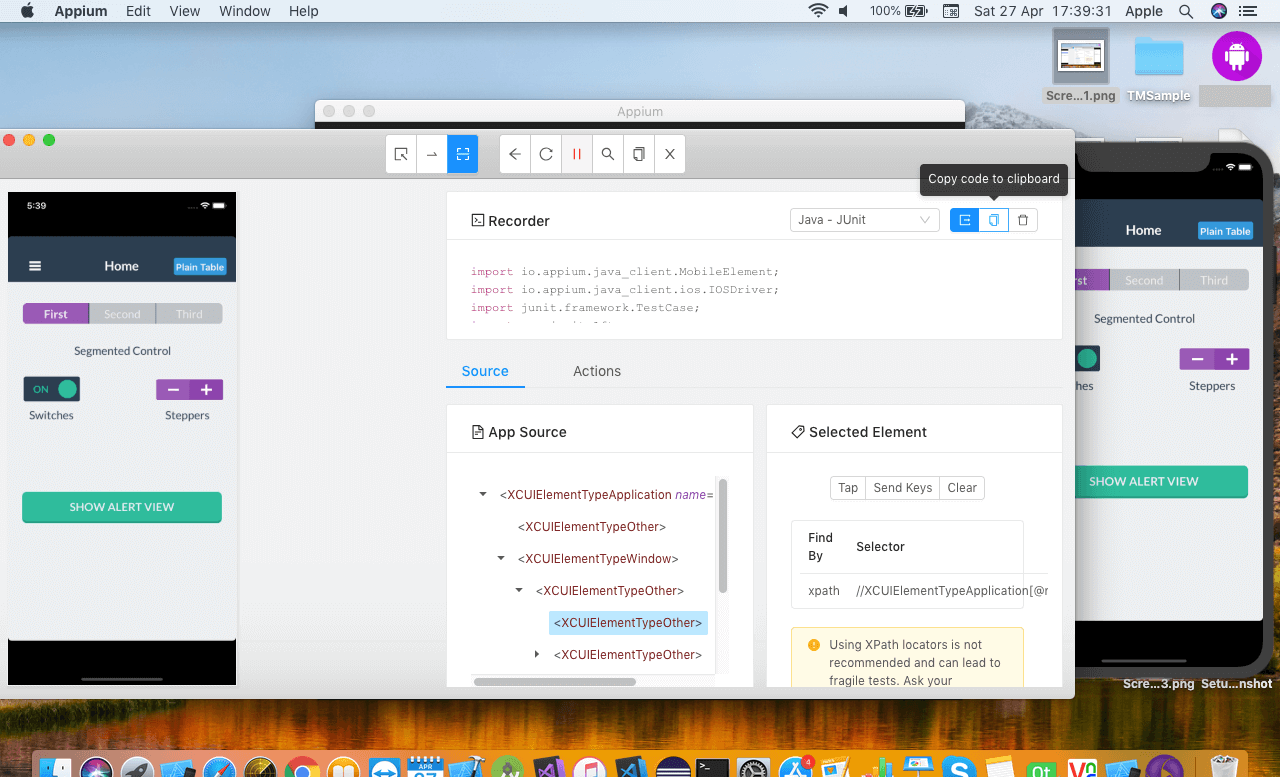Tap hamburger menu in inspector screenshot
1281x777 pixels.
[x=35, y=266]
